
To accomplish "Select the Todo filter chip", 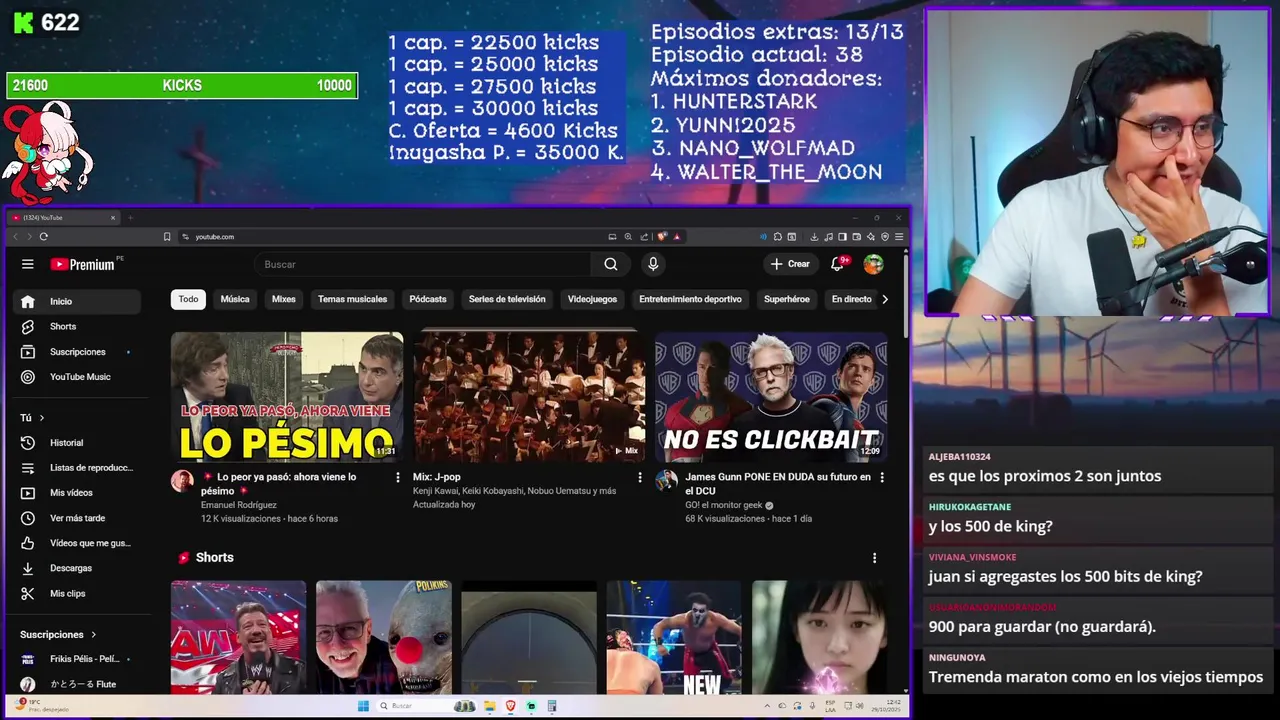I will point(188,299).
